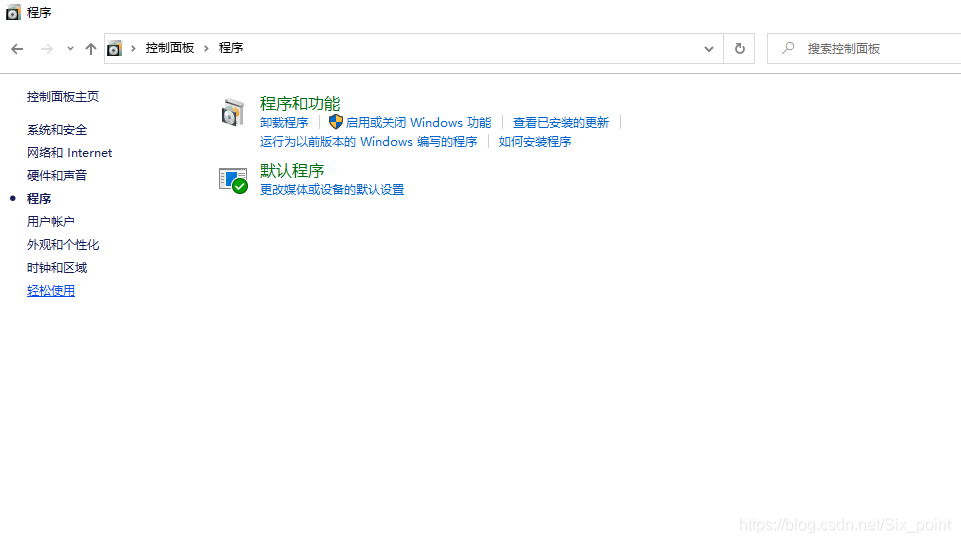This screenshot has height=543, width=961.
Task: Go up one level with the Up arrow
Action: [x=91, y=48]
